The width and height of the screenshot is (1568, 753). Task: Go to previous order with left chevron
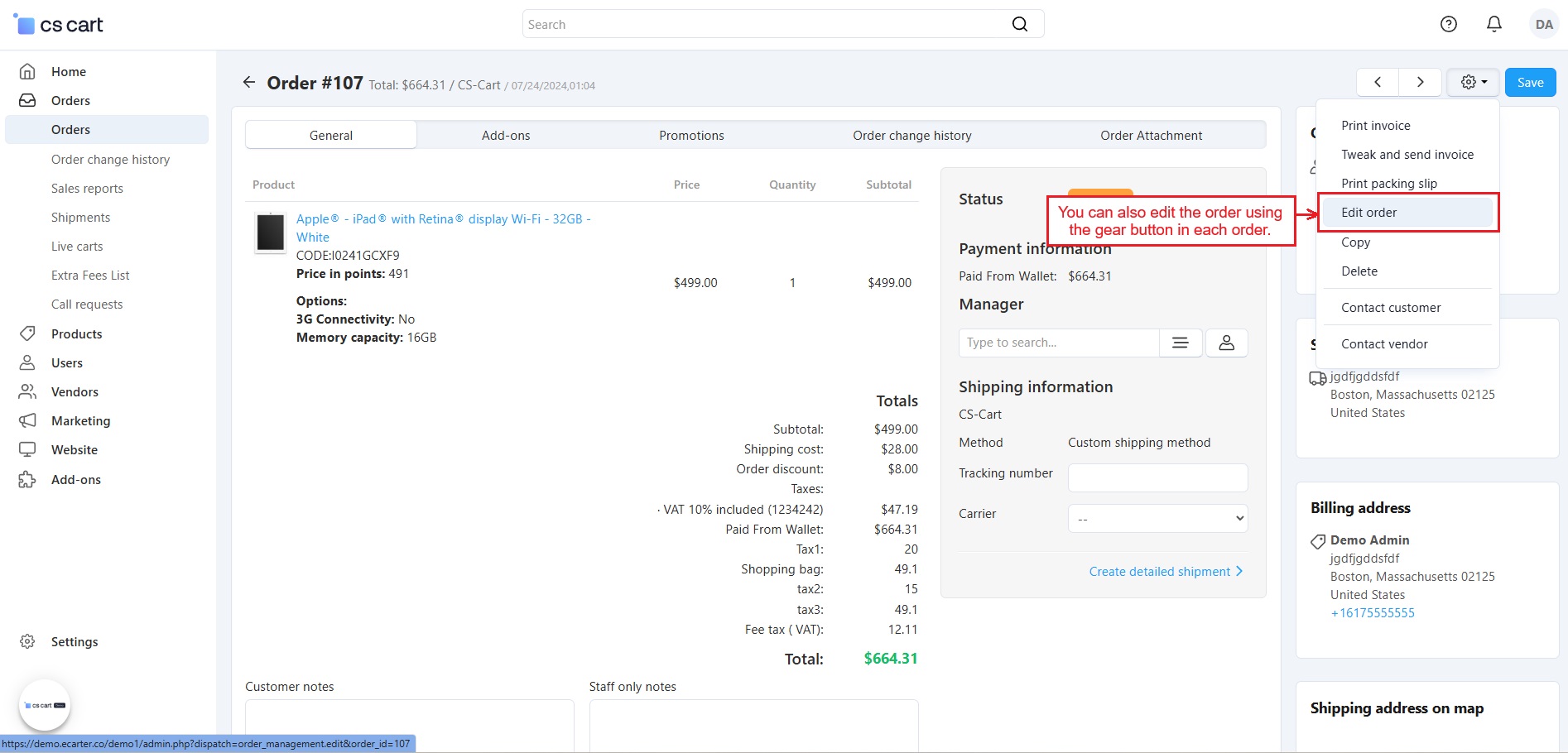coord(1378,83)
